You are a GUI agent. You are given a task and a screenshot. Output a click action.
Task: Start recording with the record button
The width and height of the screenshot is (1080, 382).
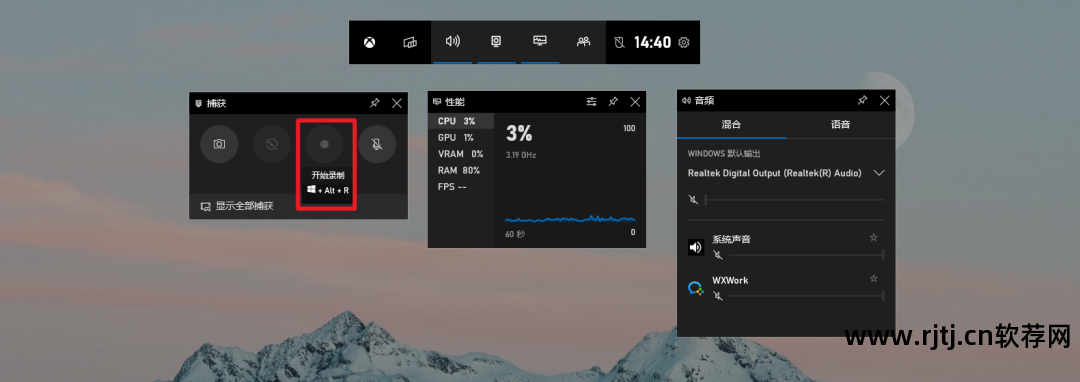pyautogui.click(x=324, y=144)
